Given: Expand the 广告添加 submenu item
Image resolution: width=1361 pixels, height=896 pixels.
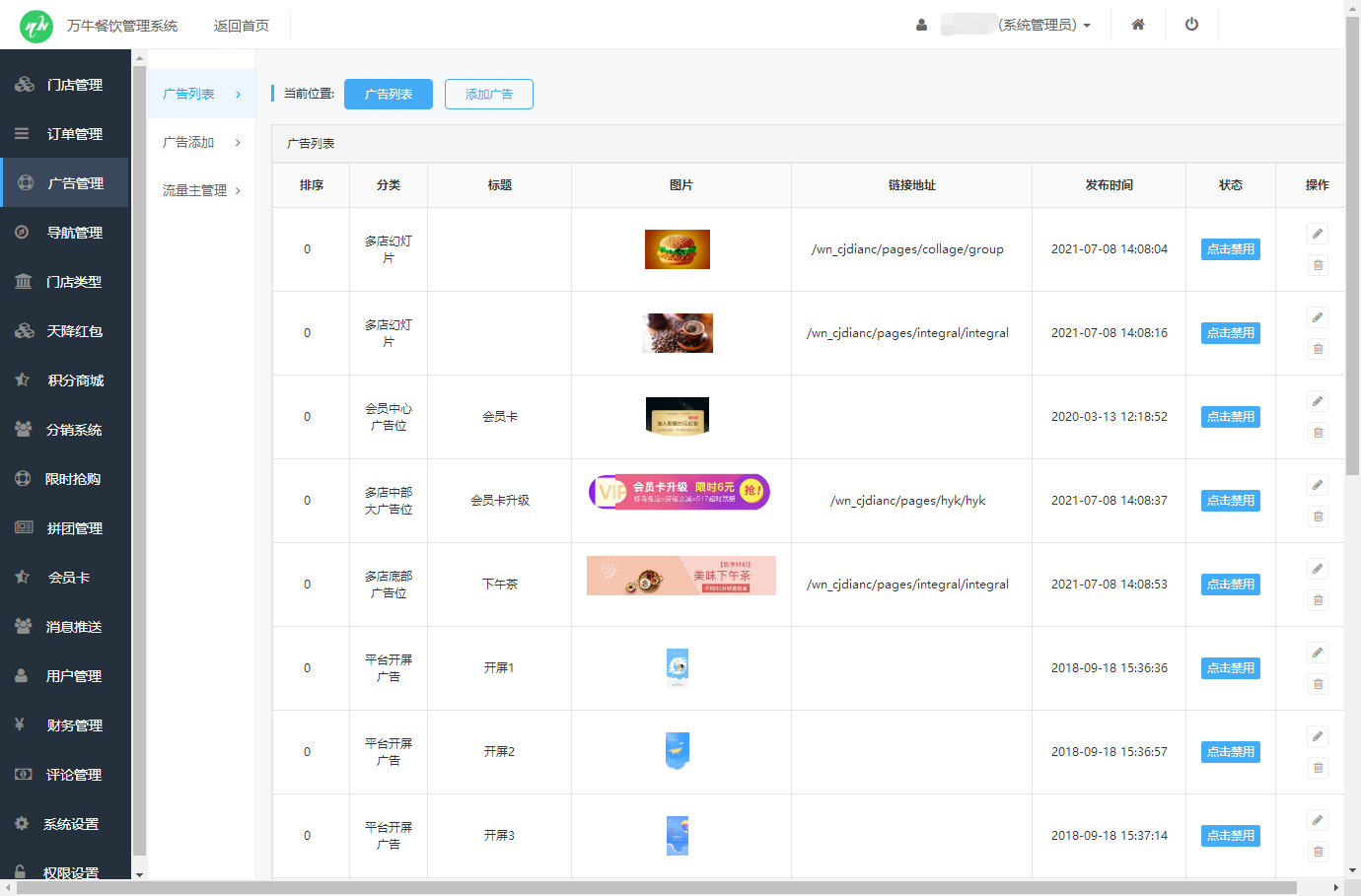Looking at the screenshot, I should [201, 143].
